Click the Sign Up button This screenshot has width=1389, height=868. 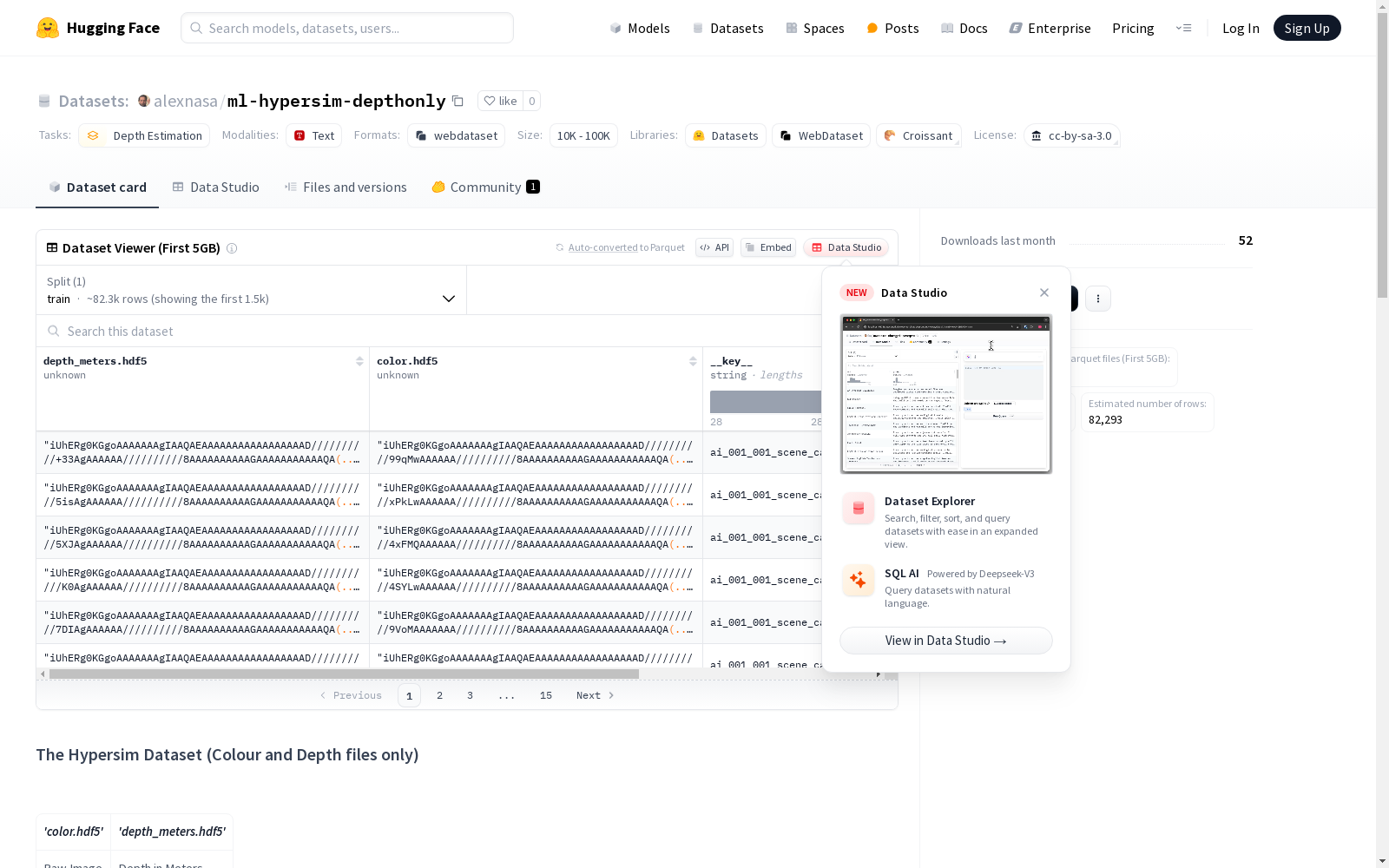1307,28
